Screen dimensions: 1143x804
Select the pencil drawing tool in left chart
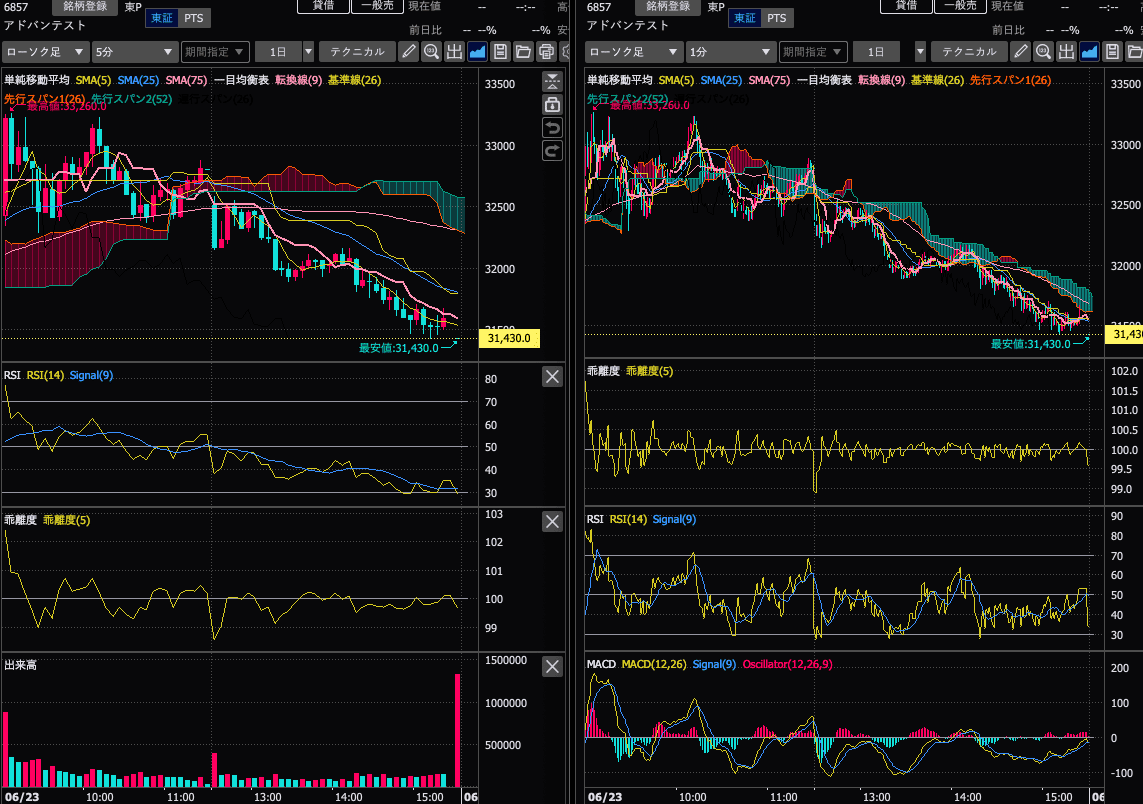(408, 52)
